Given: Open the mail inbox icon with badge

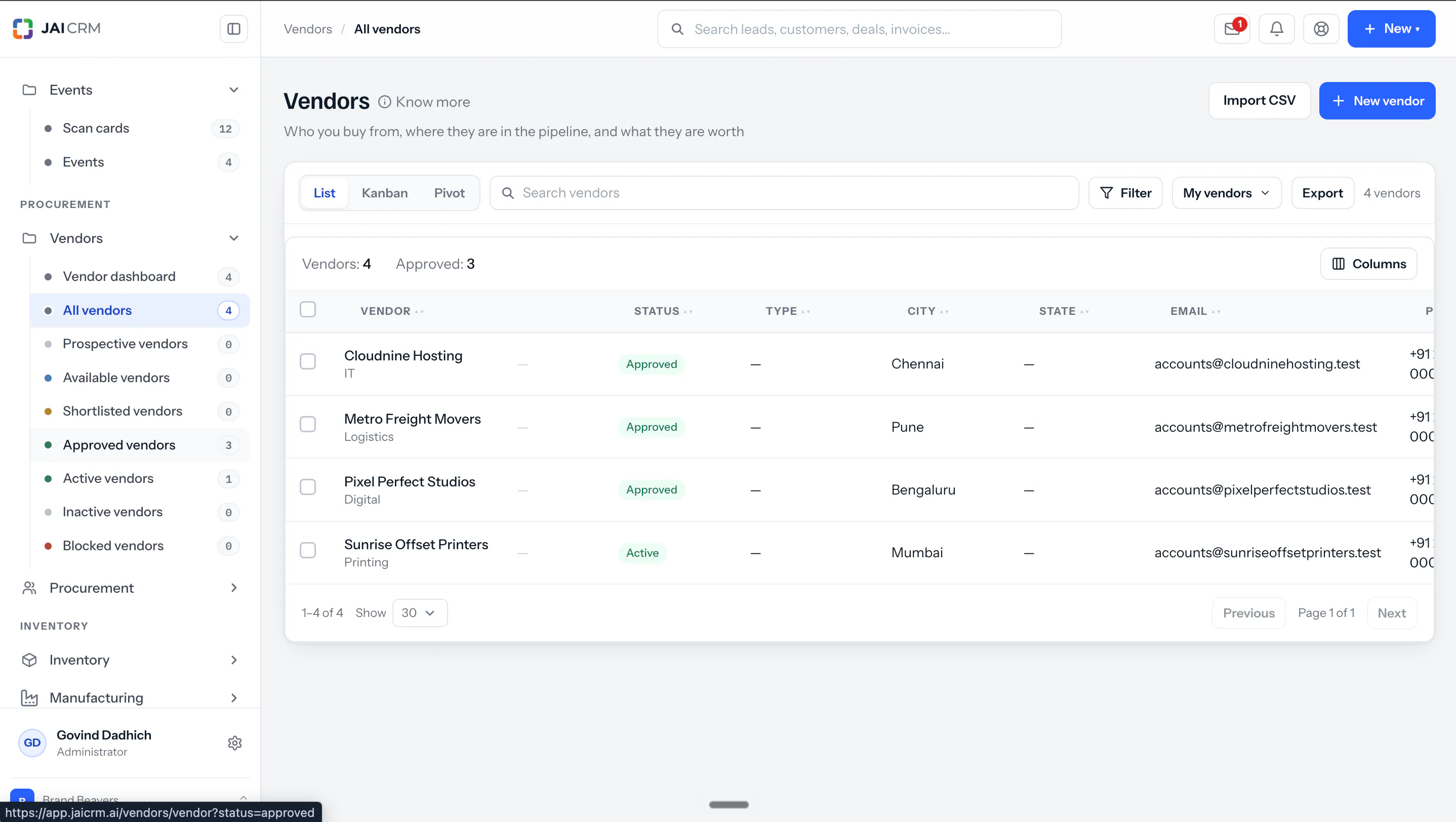Looking at the screenshot, I should [1232, 29].
